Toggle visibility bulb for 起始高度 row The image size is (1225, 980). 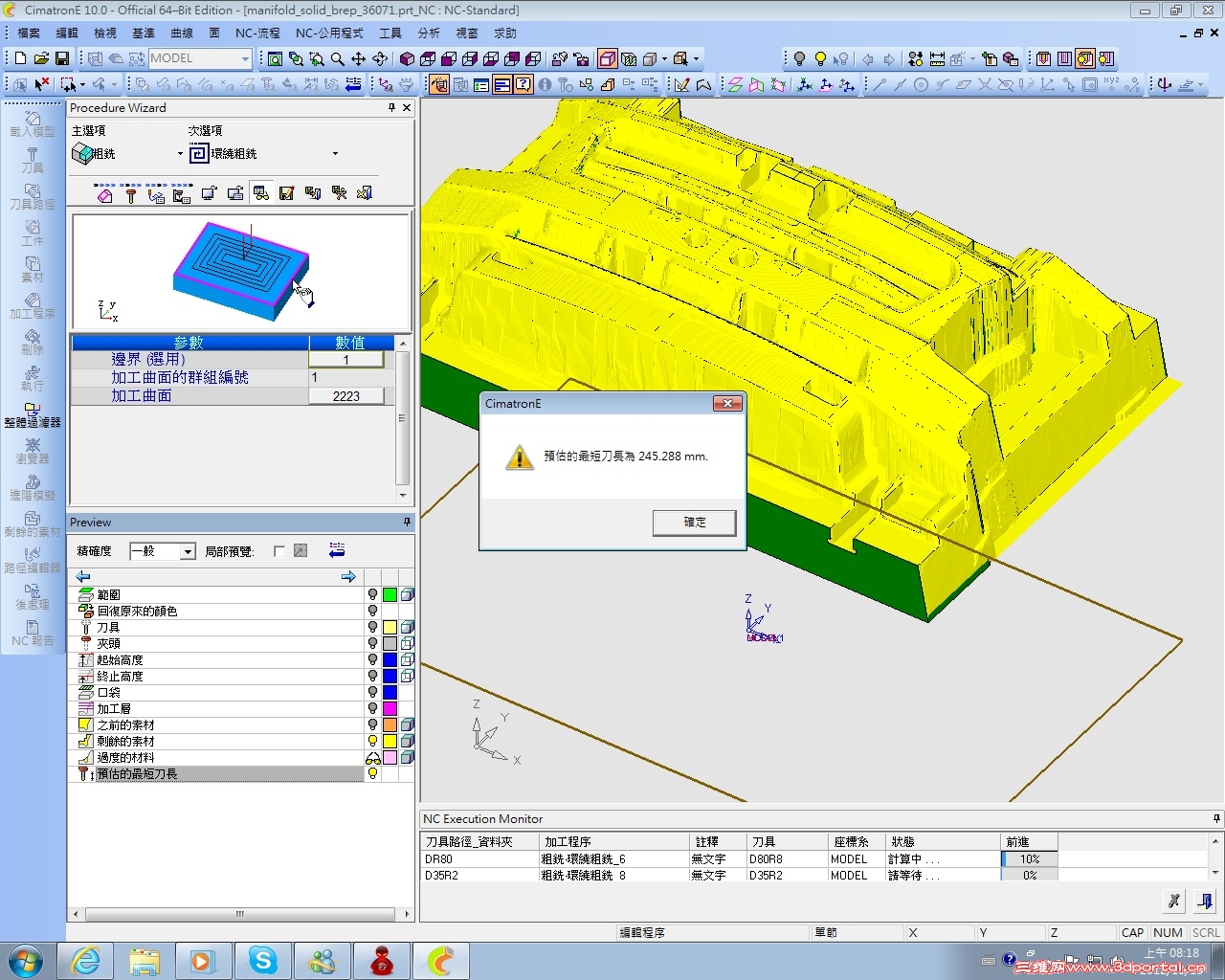pyautogui.click(x=373, y=659)
